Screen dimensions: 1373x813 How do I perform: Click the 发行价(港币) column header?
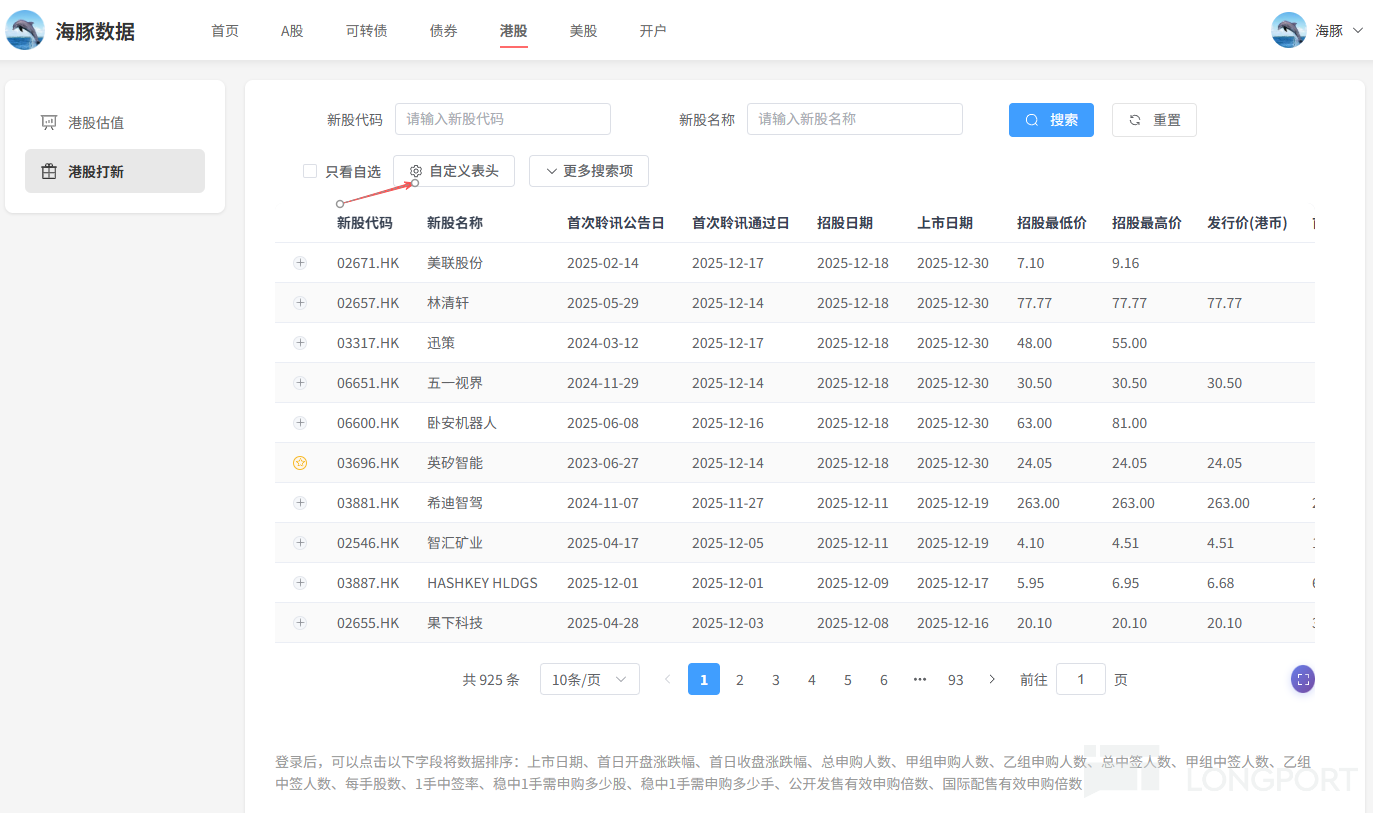click(x=1247, y=223)
